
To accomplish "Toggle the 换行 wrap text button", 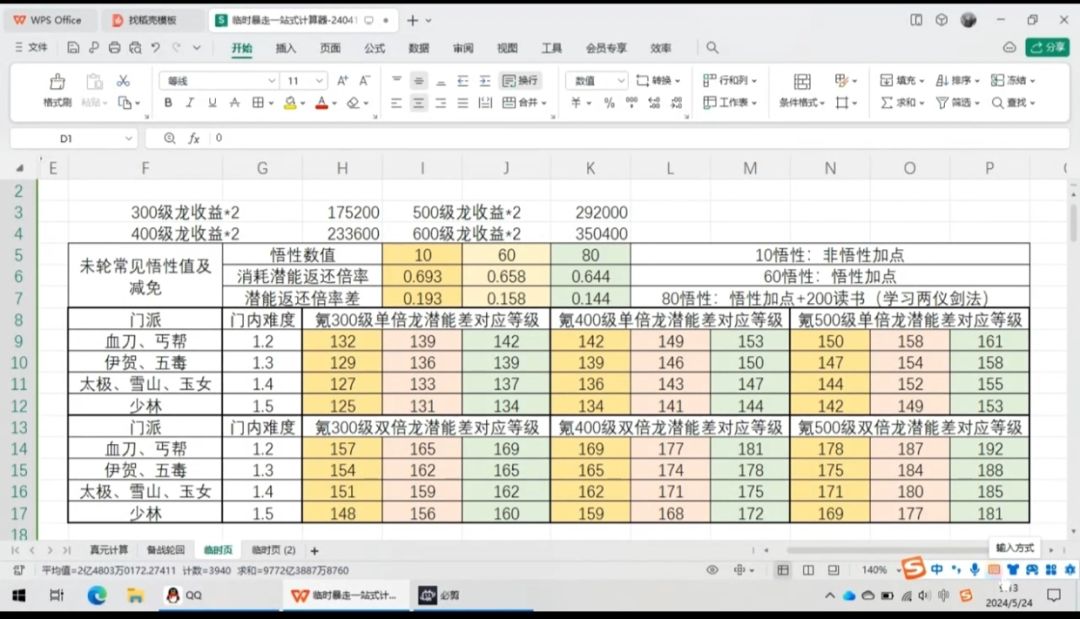I will pyautogui.click(x=520, y=81).
